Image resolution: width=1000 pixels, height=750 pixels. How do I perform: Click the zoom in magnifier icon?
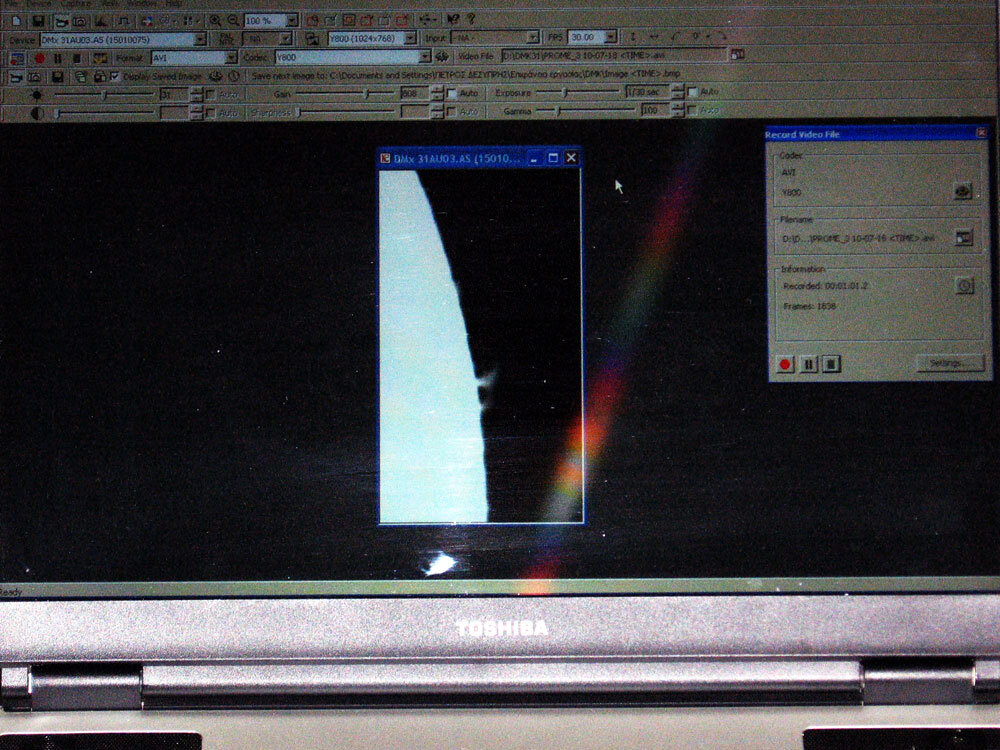[215, 20]
